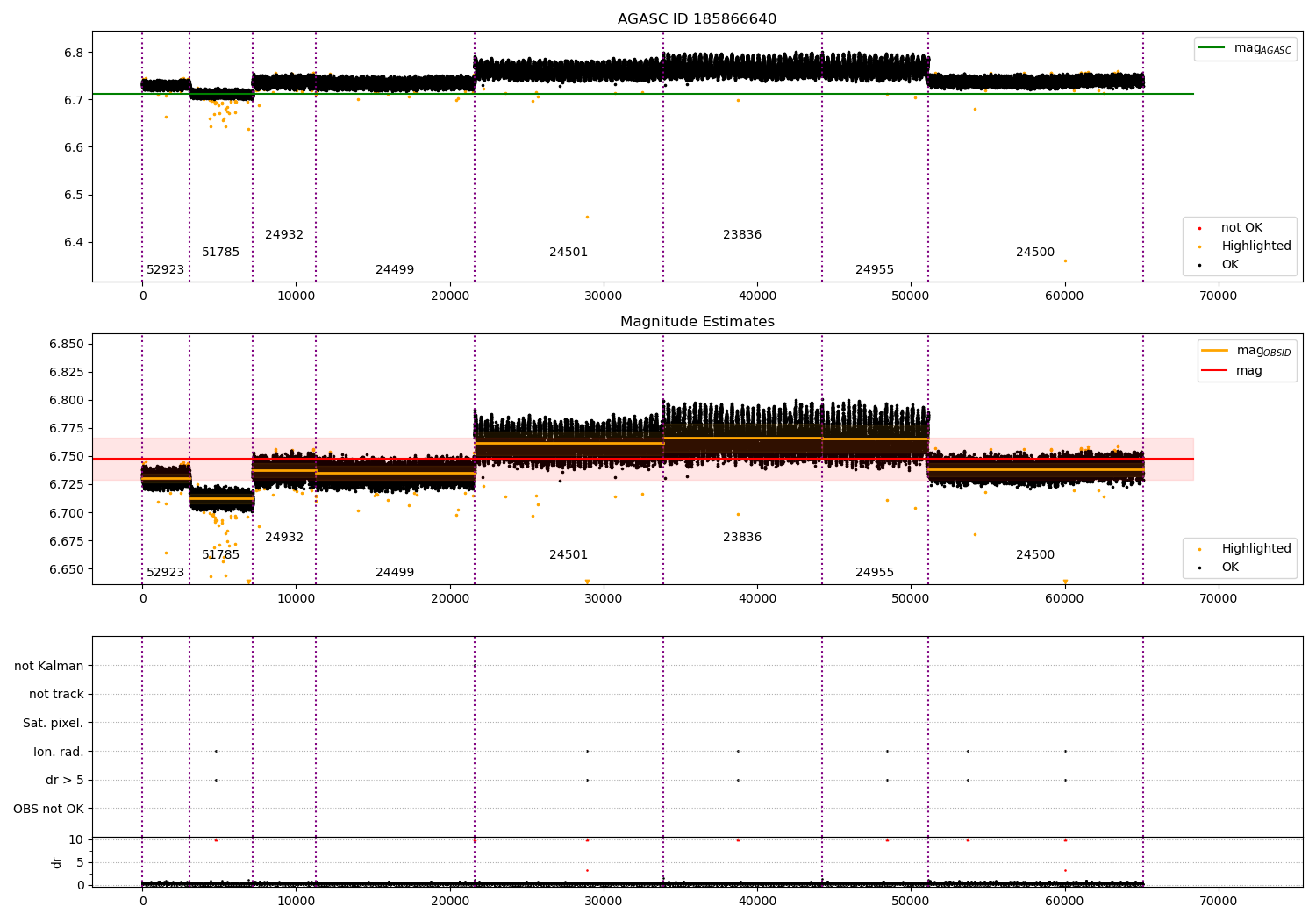
Task: Click 'OK' legend entry in top plot
Action: pyautogui.click(x=1230, y=264)
